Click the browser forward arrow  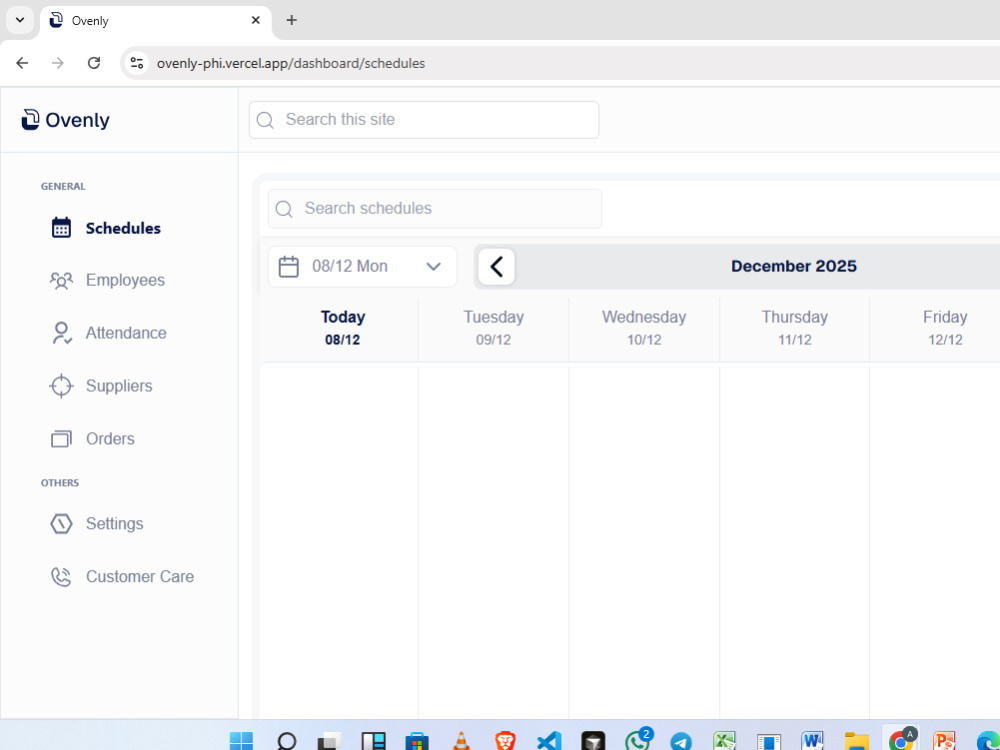[58, 63]
